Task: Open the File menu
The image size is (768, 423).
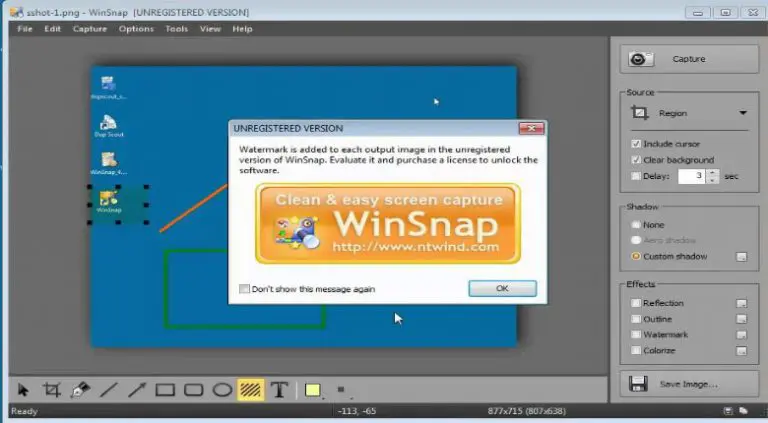Action: (x=24, y=29)
